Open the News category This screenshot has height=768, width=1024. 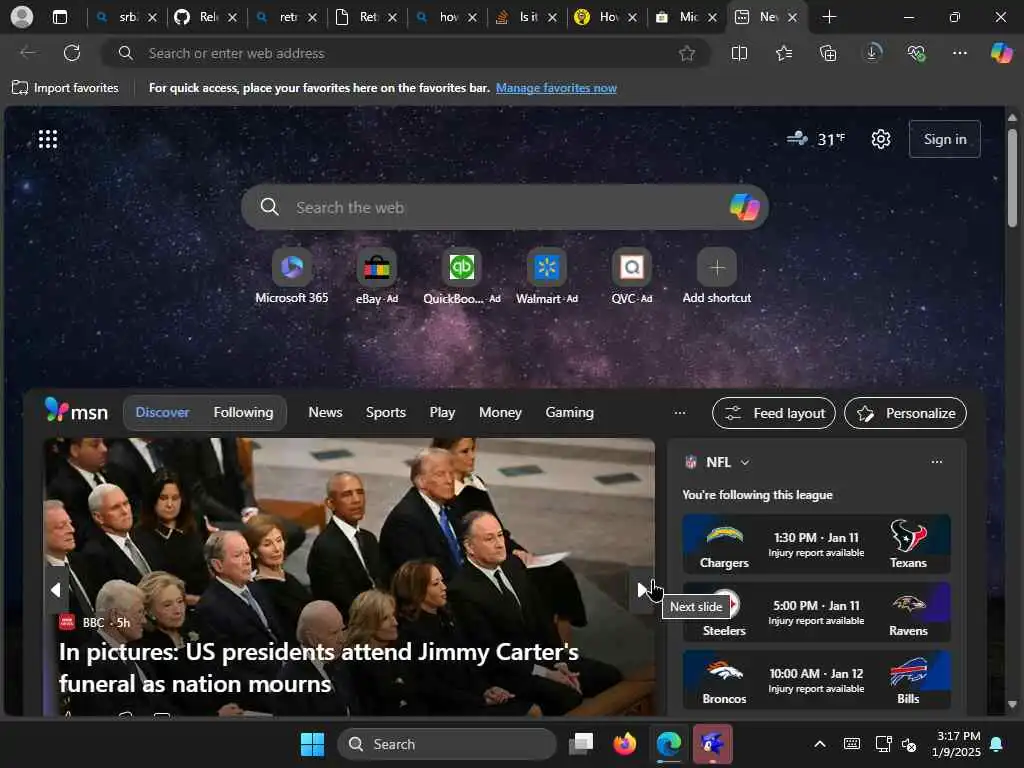pyautogui.click(x=325, y=412)
